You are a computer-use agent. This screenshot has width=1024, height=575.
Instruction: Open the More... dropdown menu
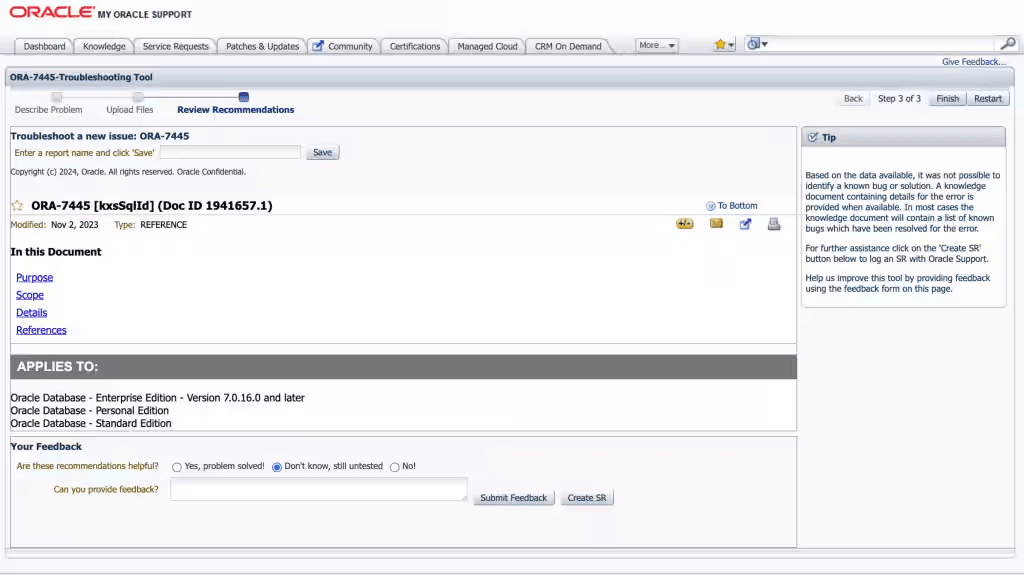[656, 45]
